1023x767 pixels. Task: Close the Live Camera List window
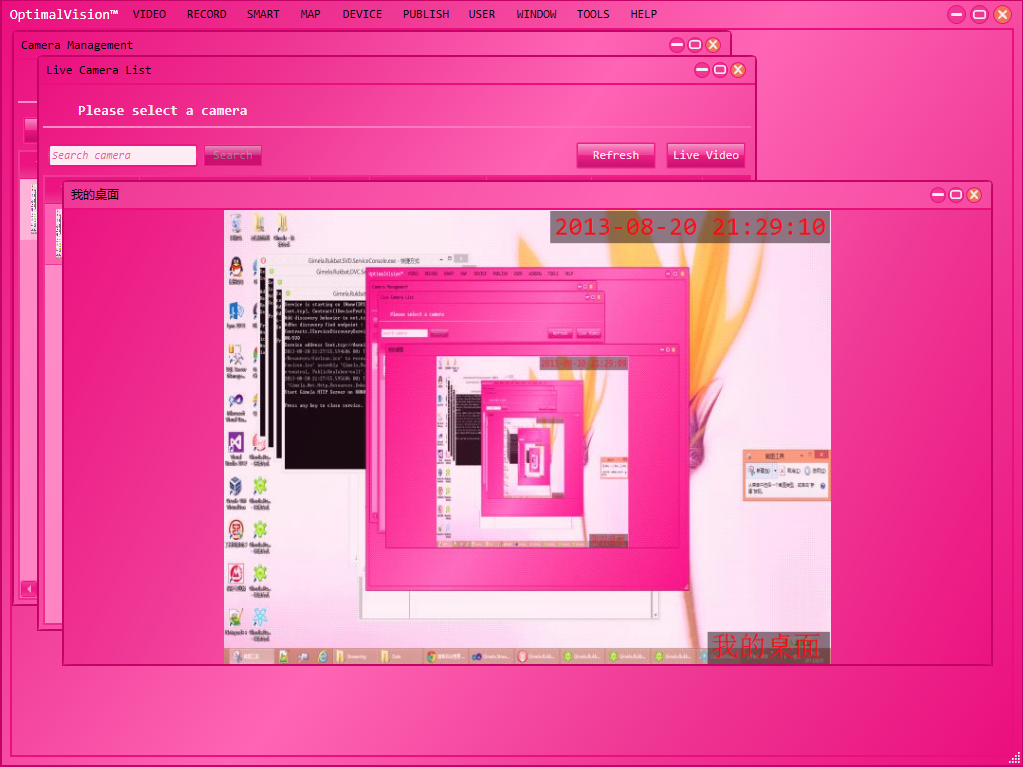pos(738,70)
